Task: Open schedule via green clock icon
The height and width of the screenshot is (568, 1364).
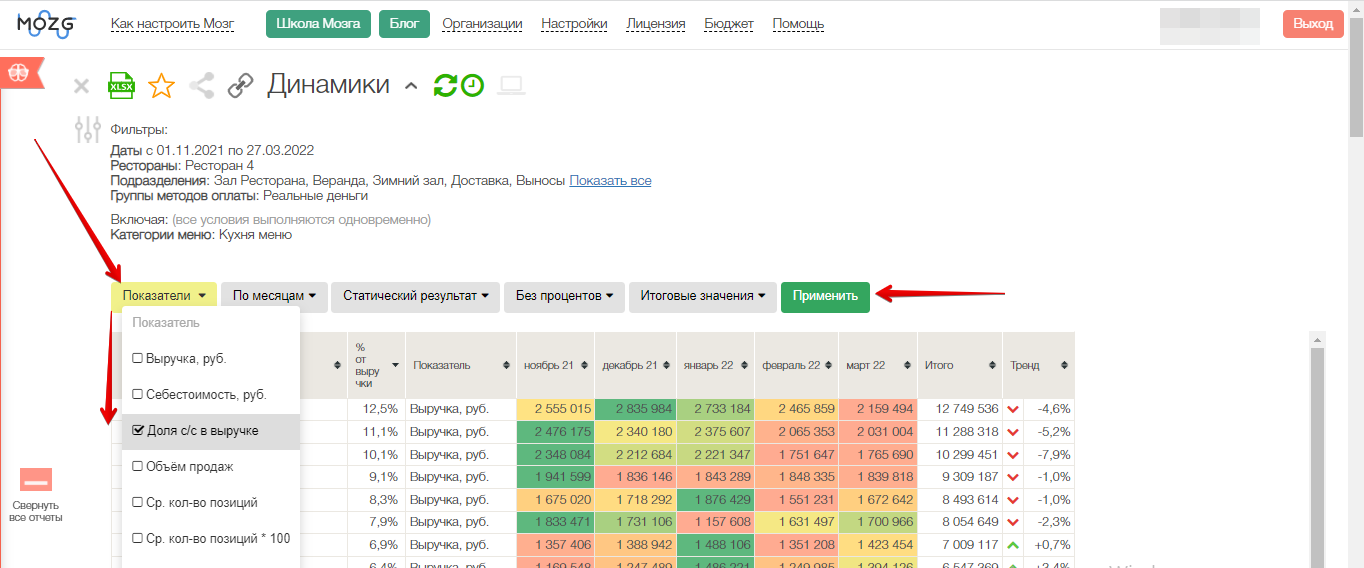Action: (472, 86)
